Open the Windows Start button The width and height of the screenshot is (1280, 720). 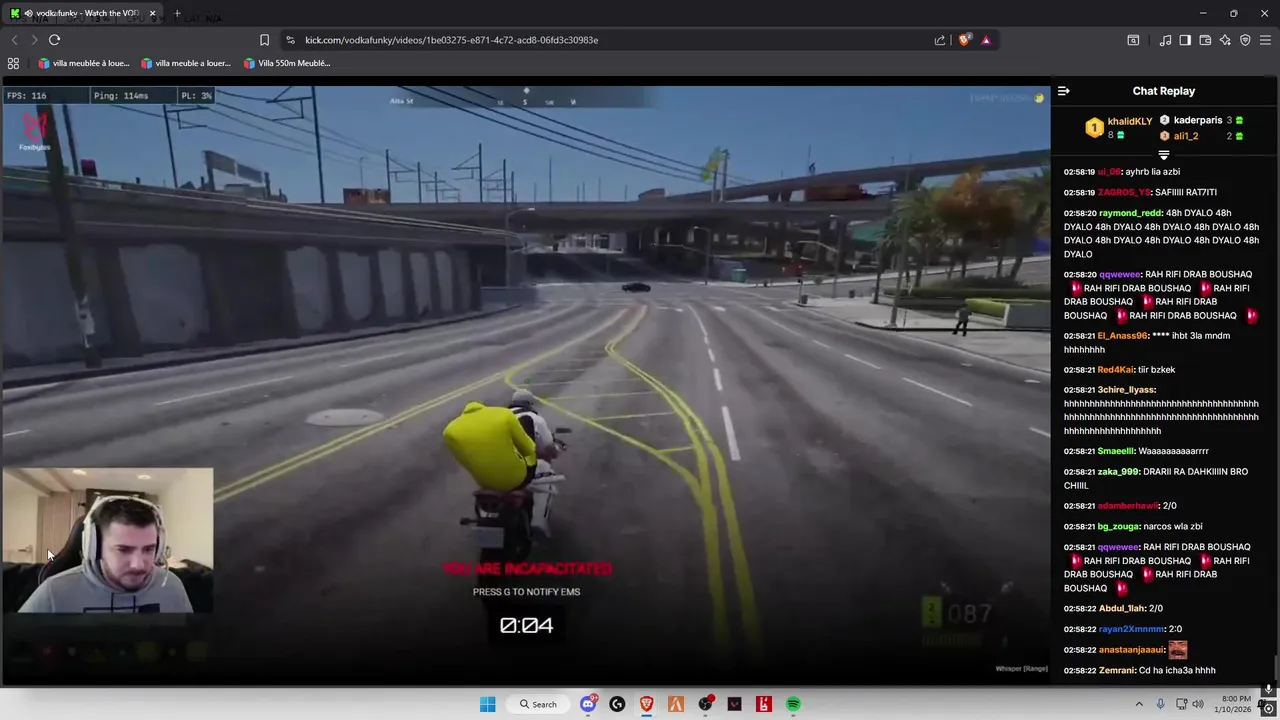[x=487, y=704]
